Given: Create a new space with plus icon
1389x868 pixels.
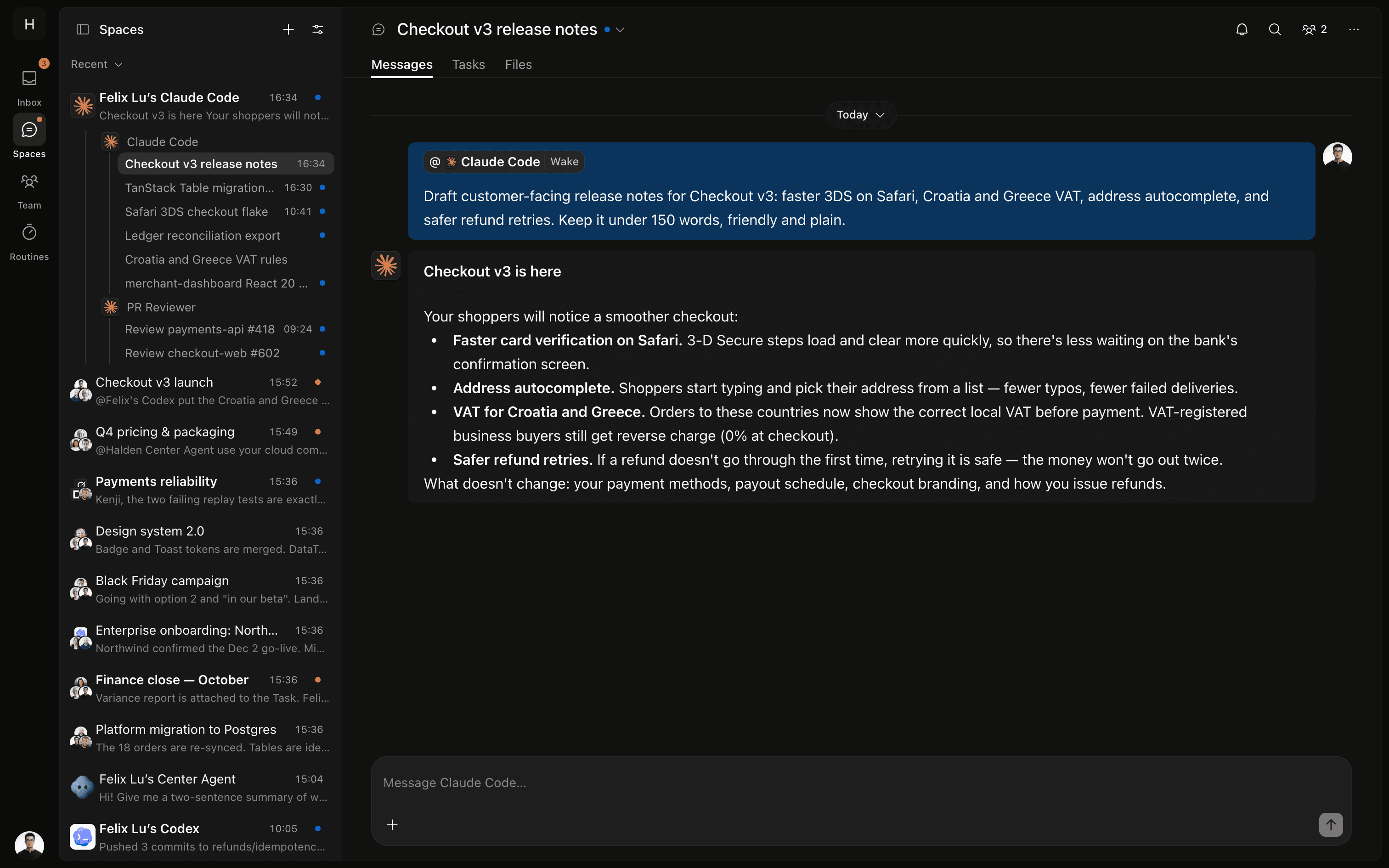Looking at the screenshot, I should 288,29.
